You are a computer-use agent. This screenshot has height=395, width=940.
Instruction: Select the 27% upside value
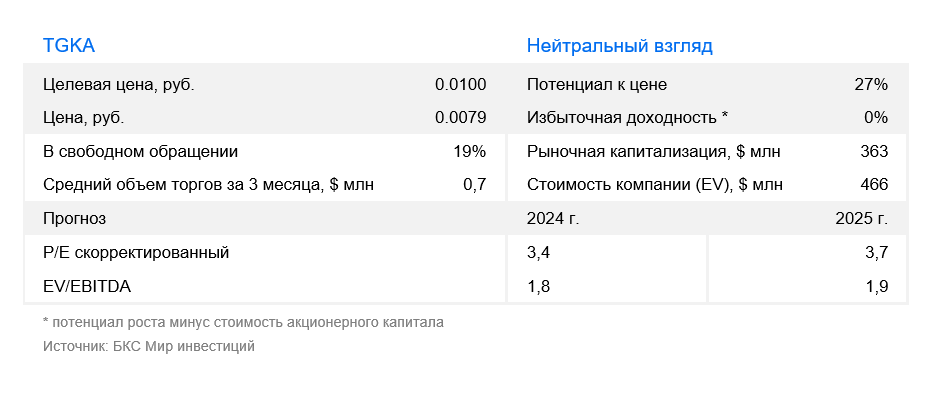click(871, 85)
